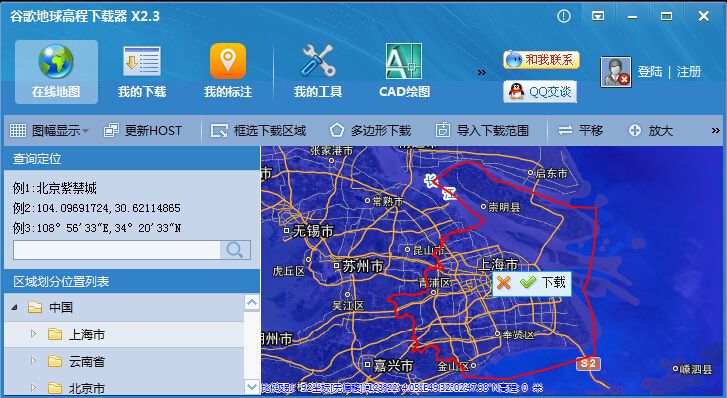This screenshot has width=727, height=398.
Task: Click 导入下载范围 import range tool
Action: [x=482, y=130]
